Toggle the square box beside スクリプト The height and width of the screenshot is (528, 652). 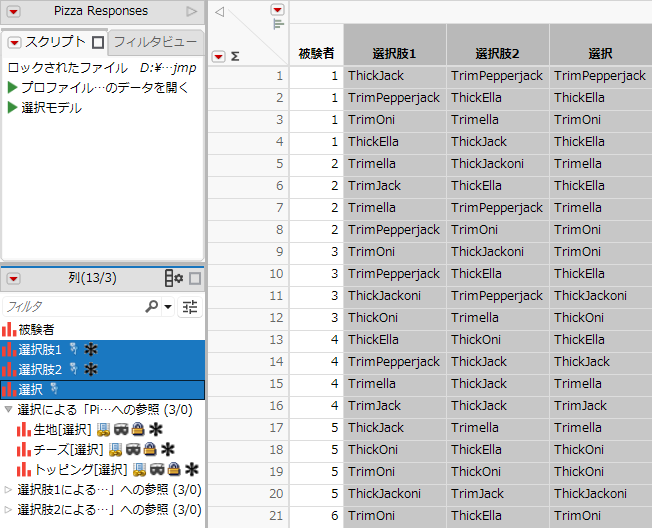pos(98,42)
